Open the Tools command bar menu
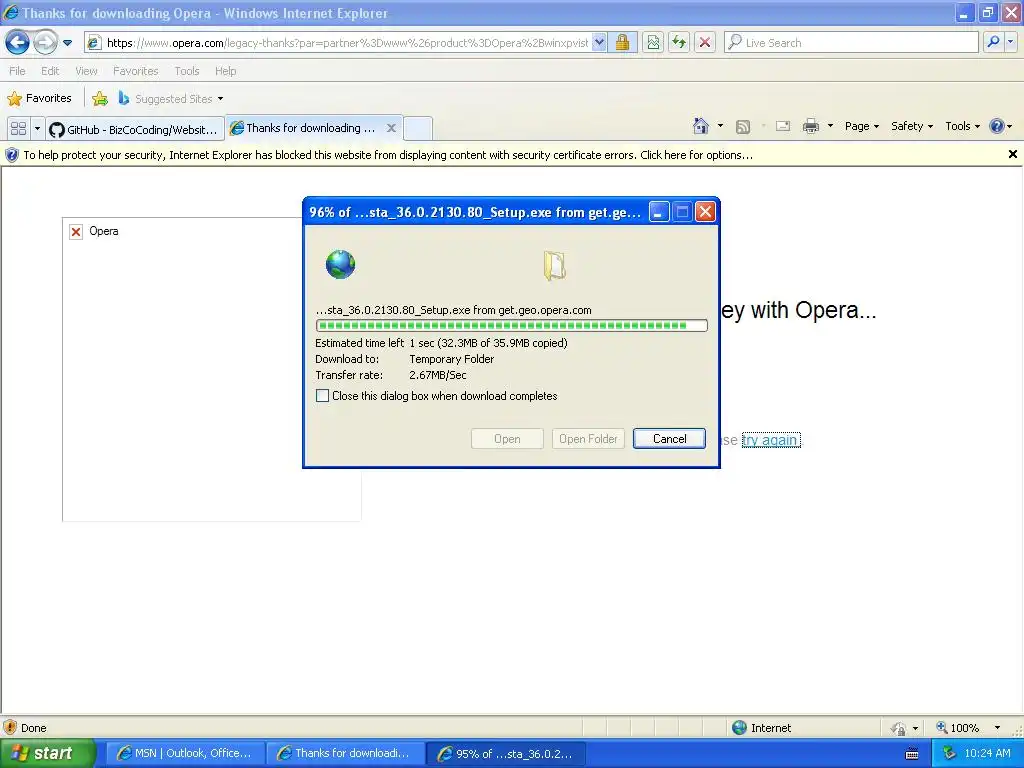 (963, 126)
